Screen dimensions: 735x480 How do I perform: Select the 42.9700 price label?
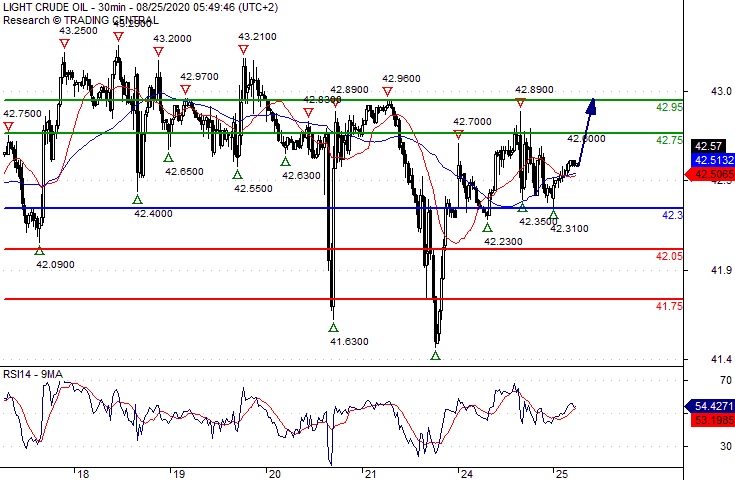(x=199, y=77)
